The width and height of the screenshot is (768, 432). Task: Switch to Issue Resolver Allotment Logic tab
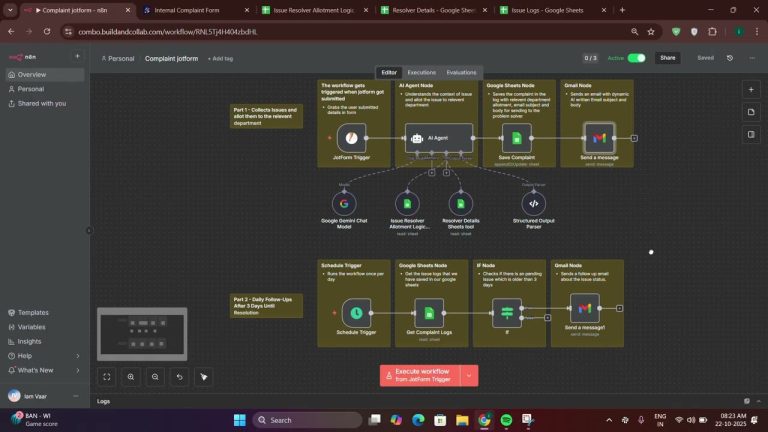point(315,10)
